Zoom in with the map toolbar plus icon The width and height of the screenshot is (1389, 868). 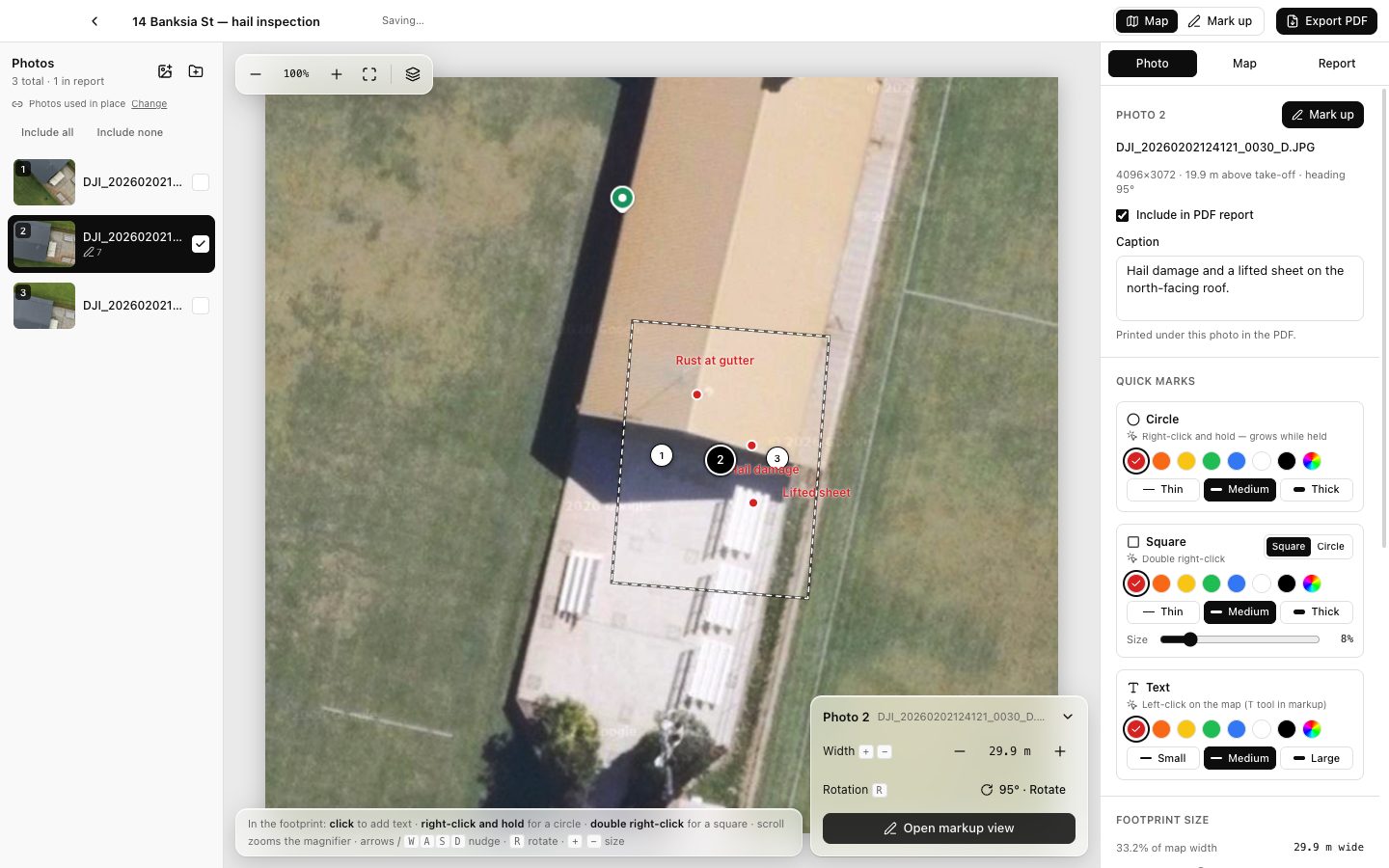coord(337,74)
